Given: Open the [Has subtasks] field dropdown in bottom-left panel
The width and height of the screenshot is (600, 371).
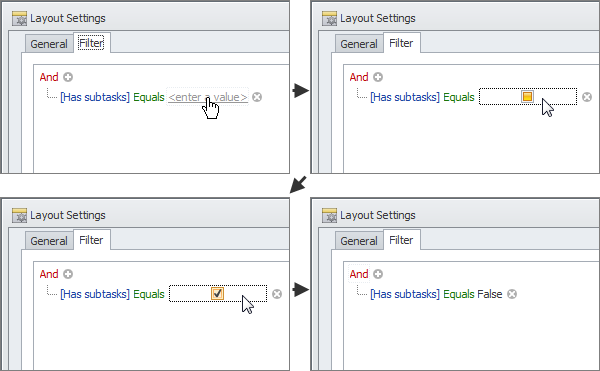Looking at the screenshot, I should pyautogui.click(x=95, y=294).
